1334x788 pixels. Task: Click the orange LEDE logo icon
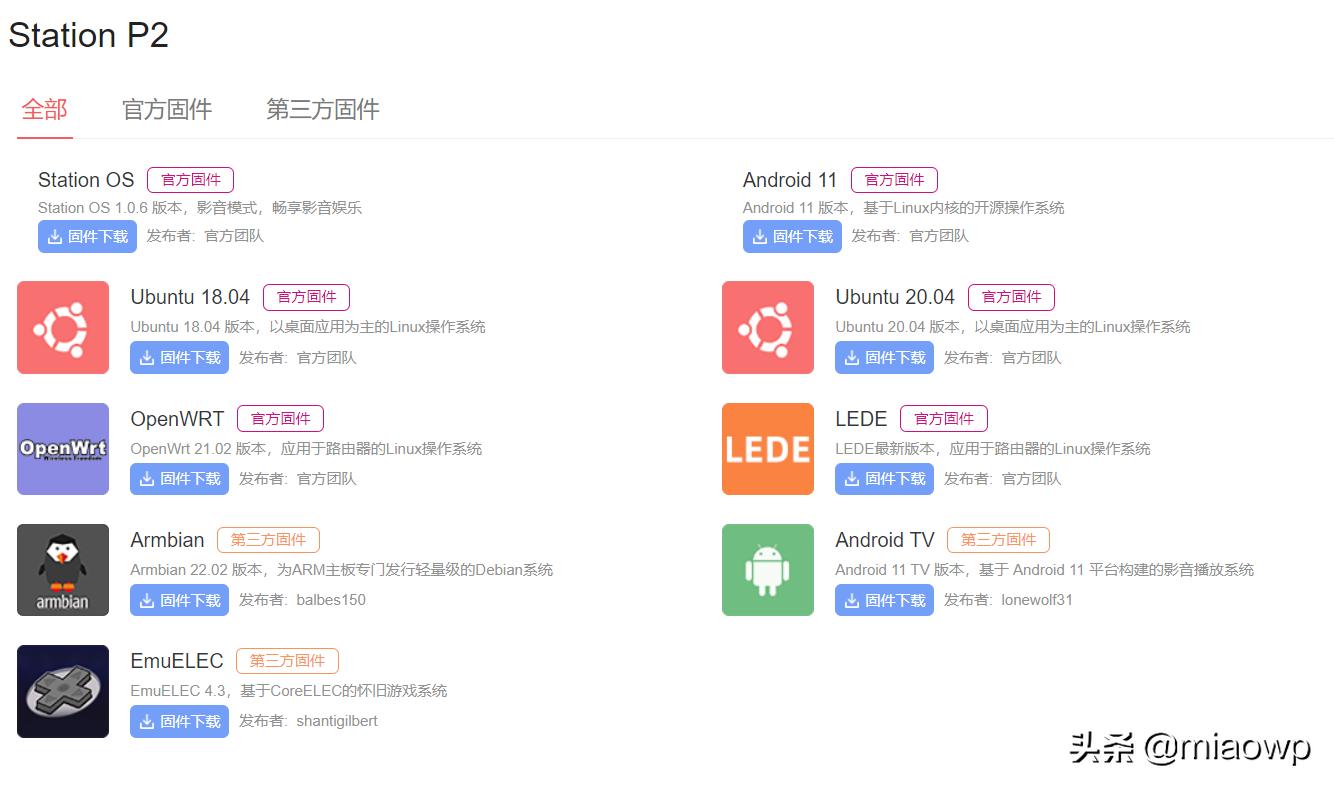click(x=767, y=448)
